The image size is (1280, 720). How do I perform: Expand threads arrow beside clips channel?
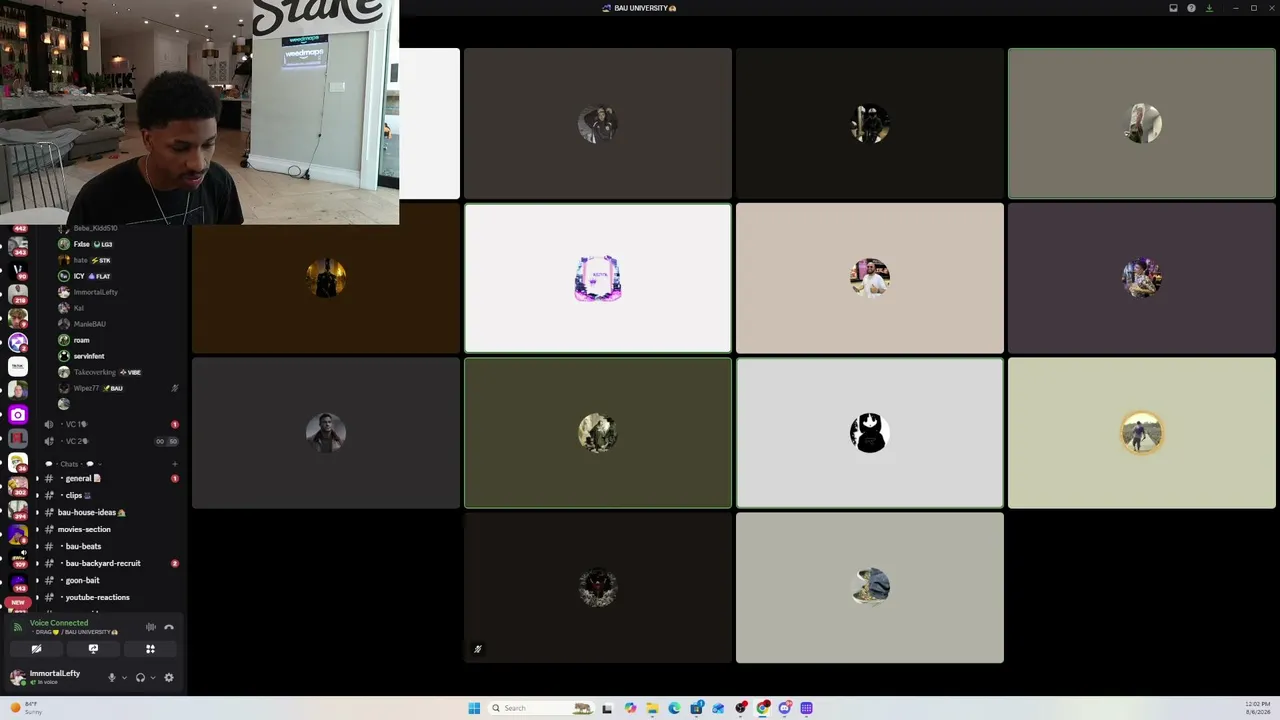(x=37, y=495)
